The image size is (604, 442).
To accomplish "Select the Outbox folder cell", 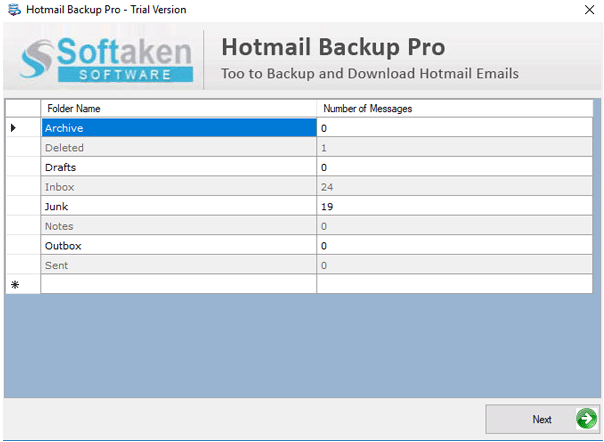I will tap(179, 245).
